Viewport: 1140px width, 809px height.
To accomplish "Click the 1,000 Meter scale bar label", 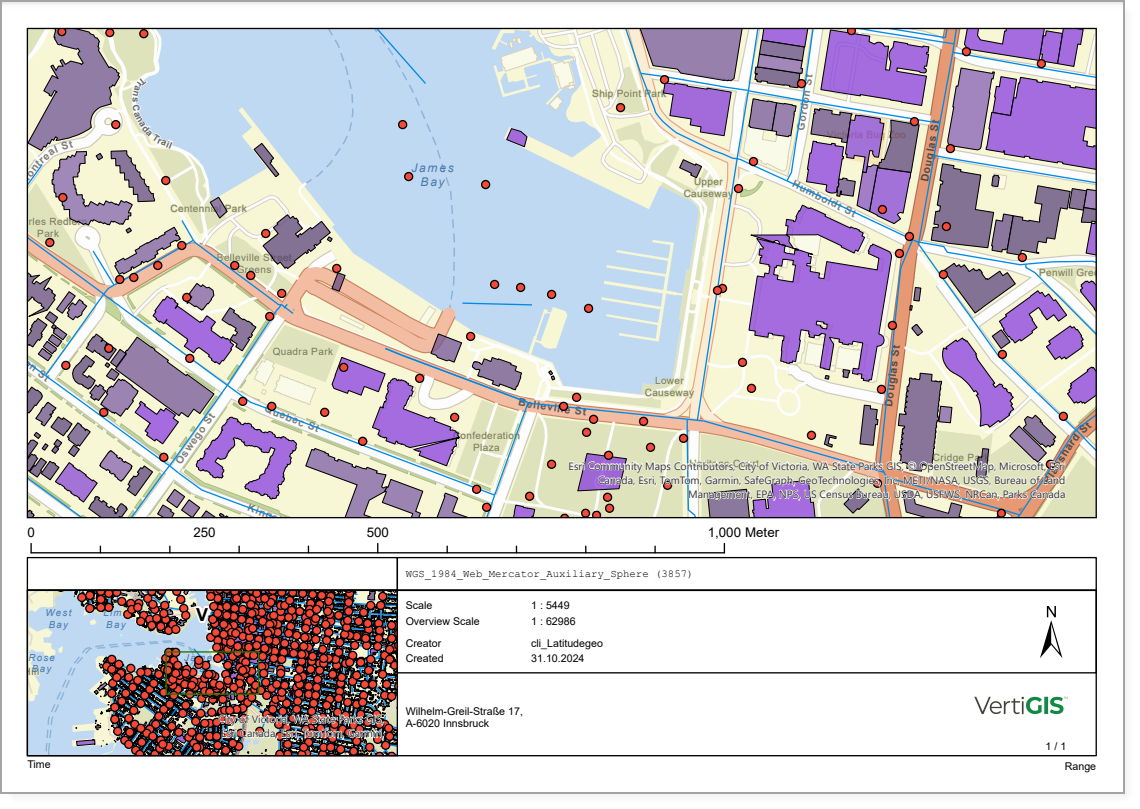I will click(743, 533).
